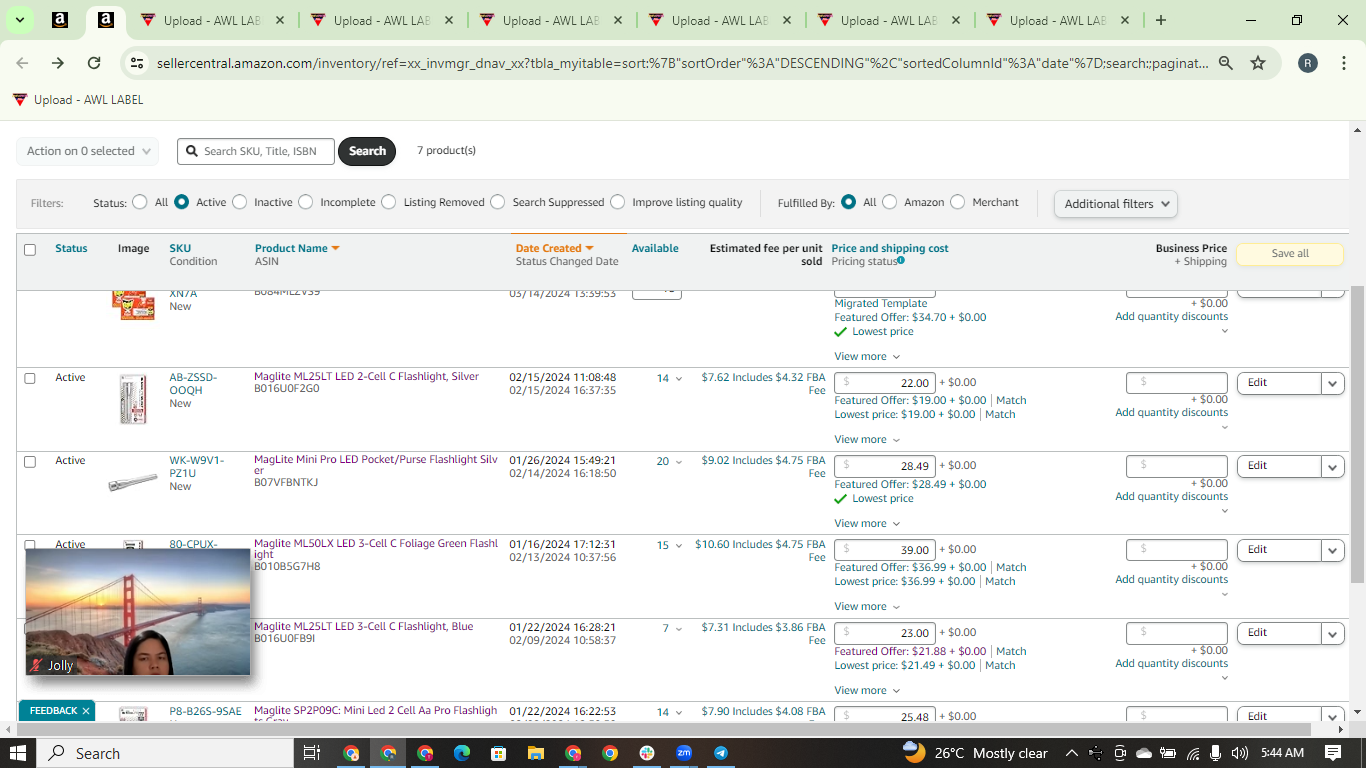Open the MagLite Mini Pro product image

(x=133, y=483)
